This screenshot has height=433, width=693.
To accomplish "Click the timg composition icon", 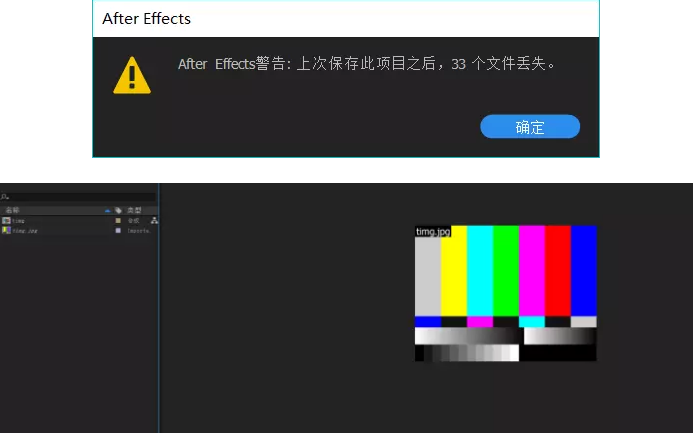I will click(6, 220).
